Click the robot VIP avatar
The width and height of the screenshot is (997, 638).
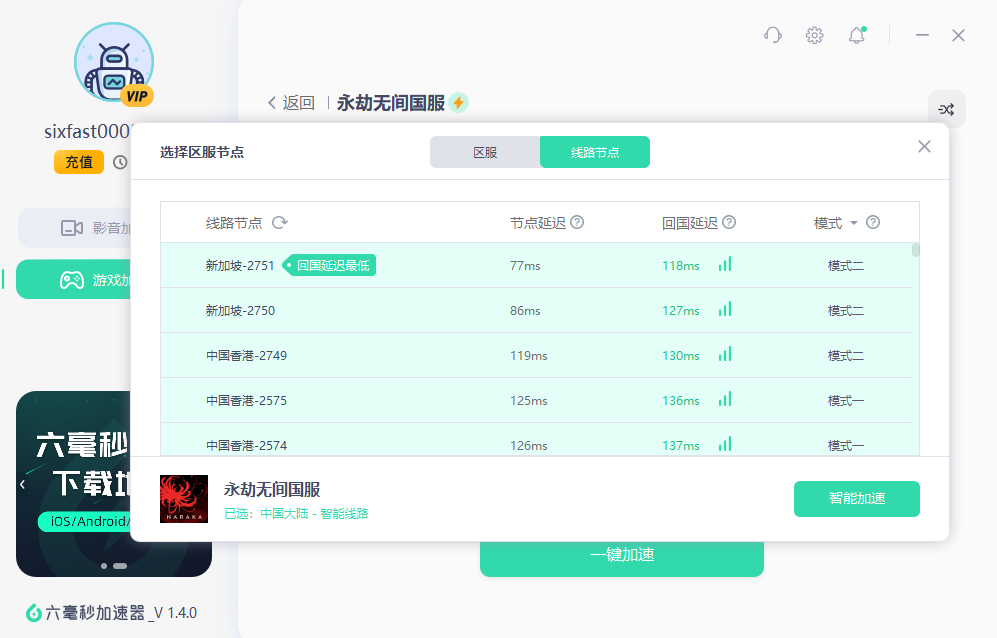coord(114,63)
